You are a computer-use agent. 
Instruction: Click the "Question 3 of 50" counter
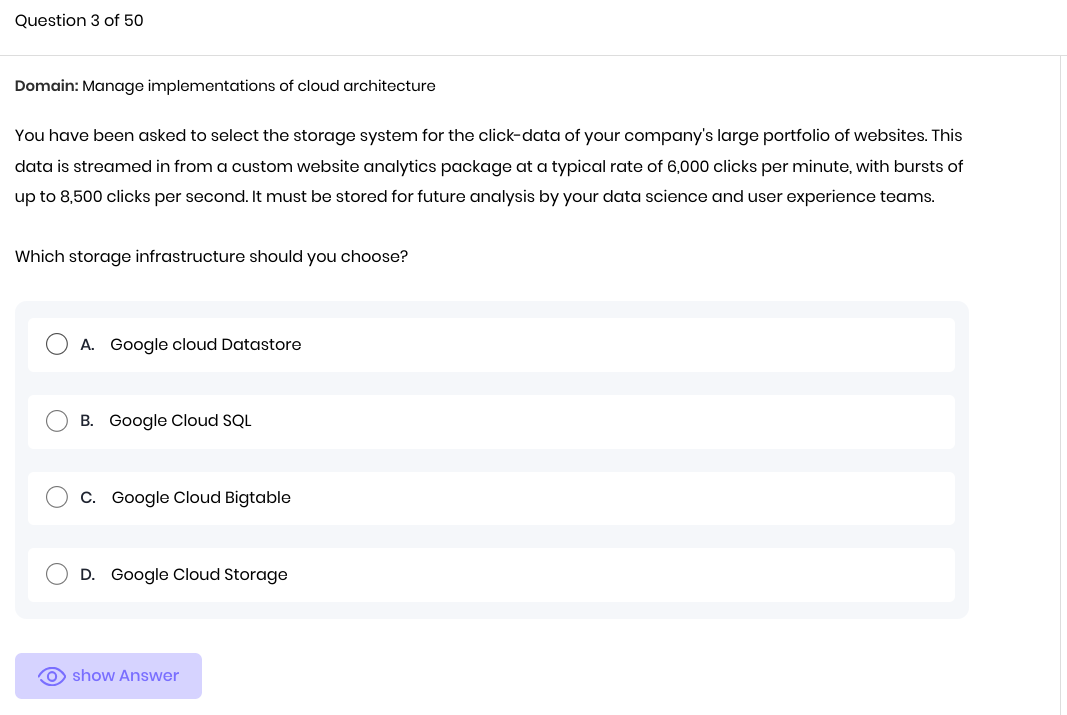(79, 20)
